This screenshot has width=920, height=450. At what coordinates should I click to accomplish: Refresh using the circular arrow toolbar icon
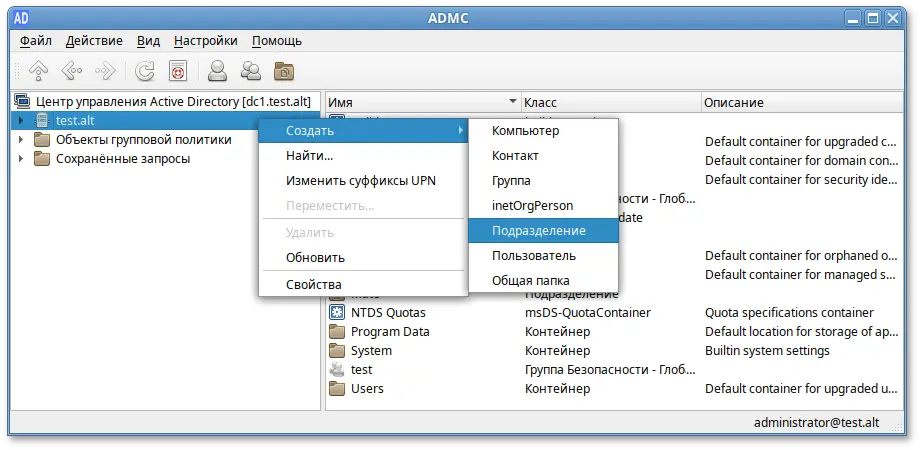pyautogui.click(x=144, y=71)
